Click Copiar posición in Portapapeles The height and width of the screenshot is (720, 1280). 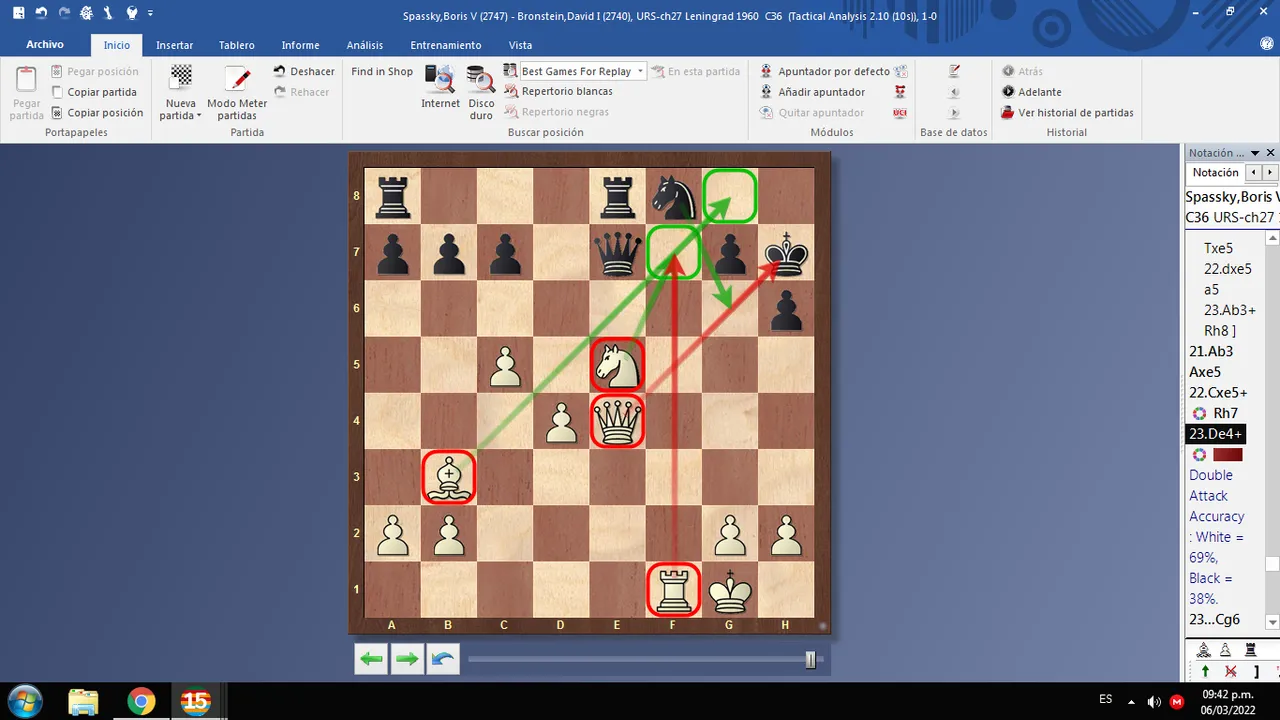(x=97, y=113)
